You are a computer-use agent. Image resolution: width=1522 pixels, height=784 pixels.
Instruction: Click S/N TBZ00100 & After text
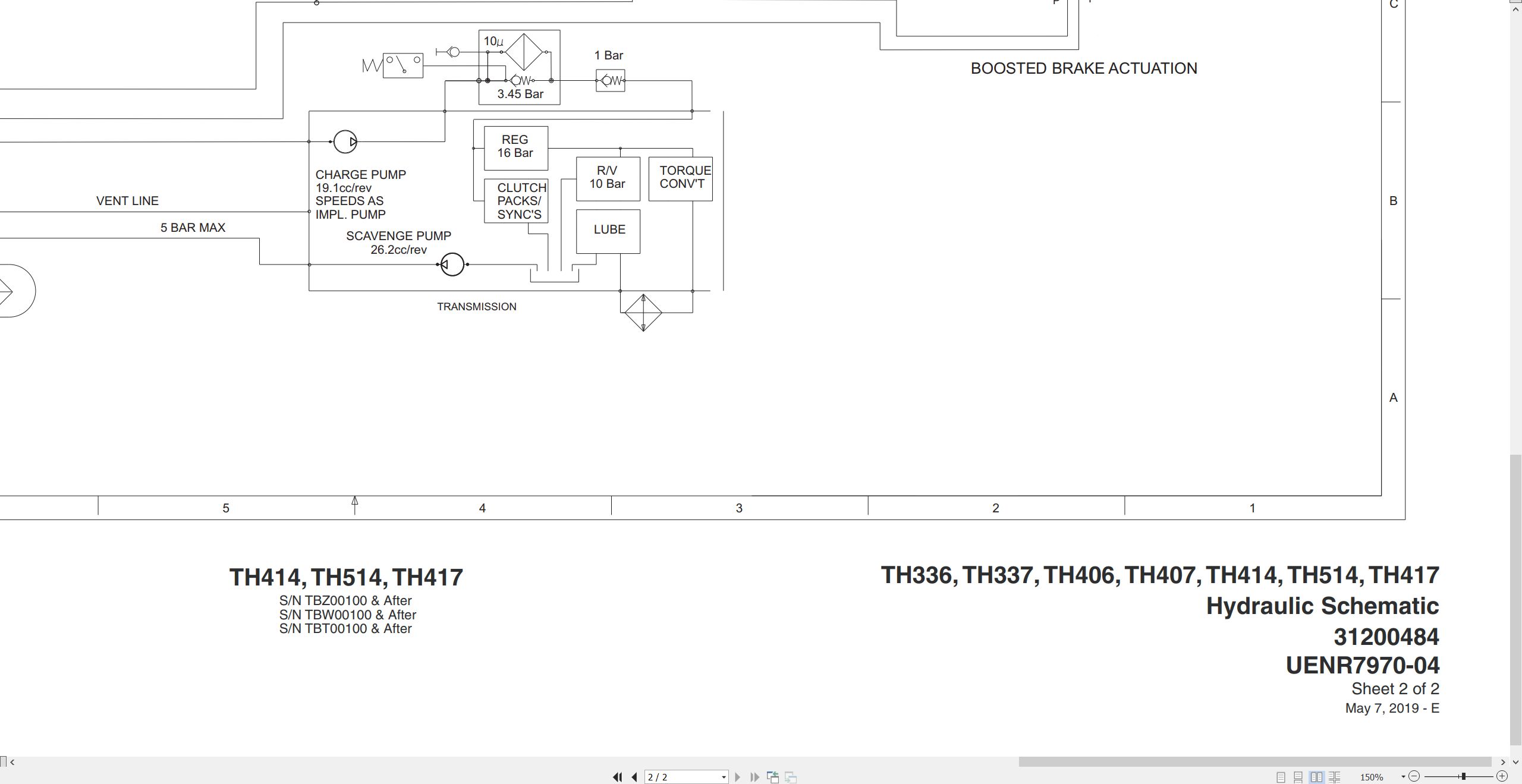[x=345, y=600]
